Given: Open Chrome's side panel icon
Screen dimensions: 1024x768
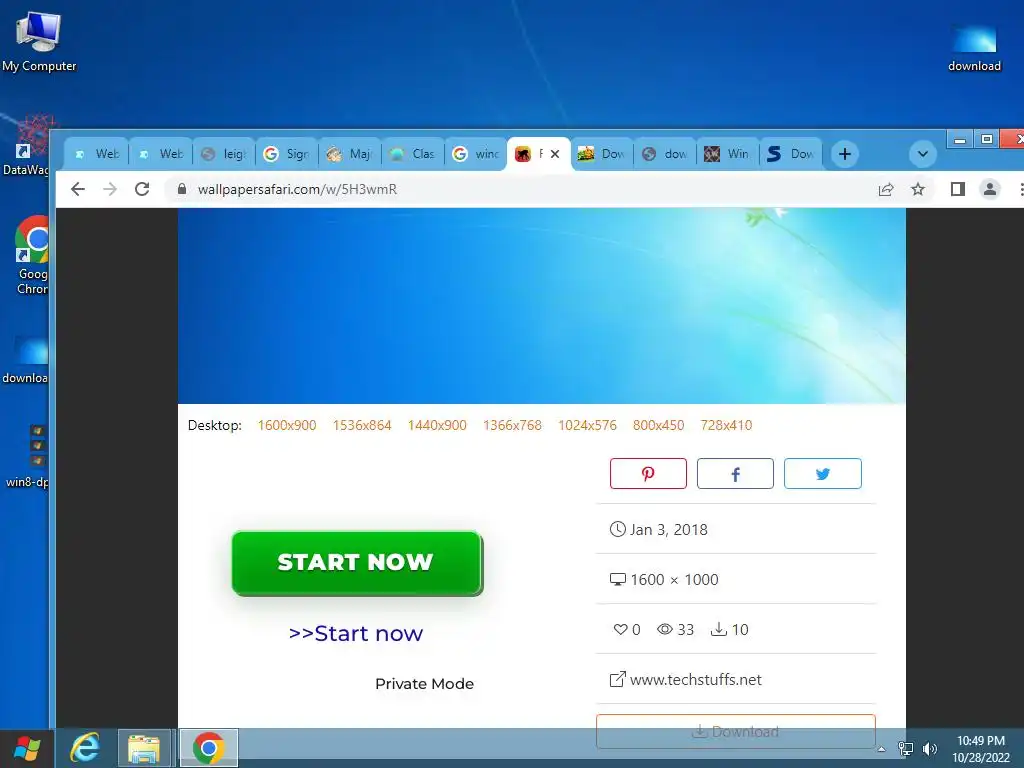Looking at the screenshot, I should (957, 189).
